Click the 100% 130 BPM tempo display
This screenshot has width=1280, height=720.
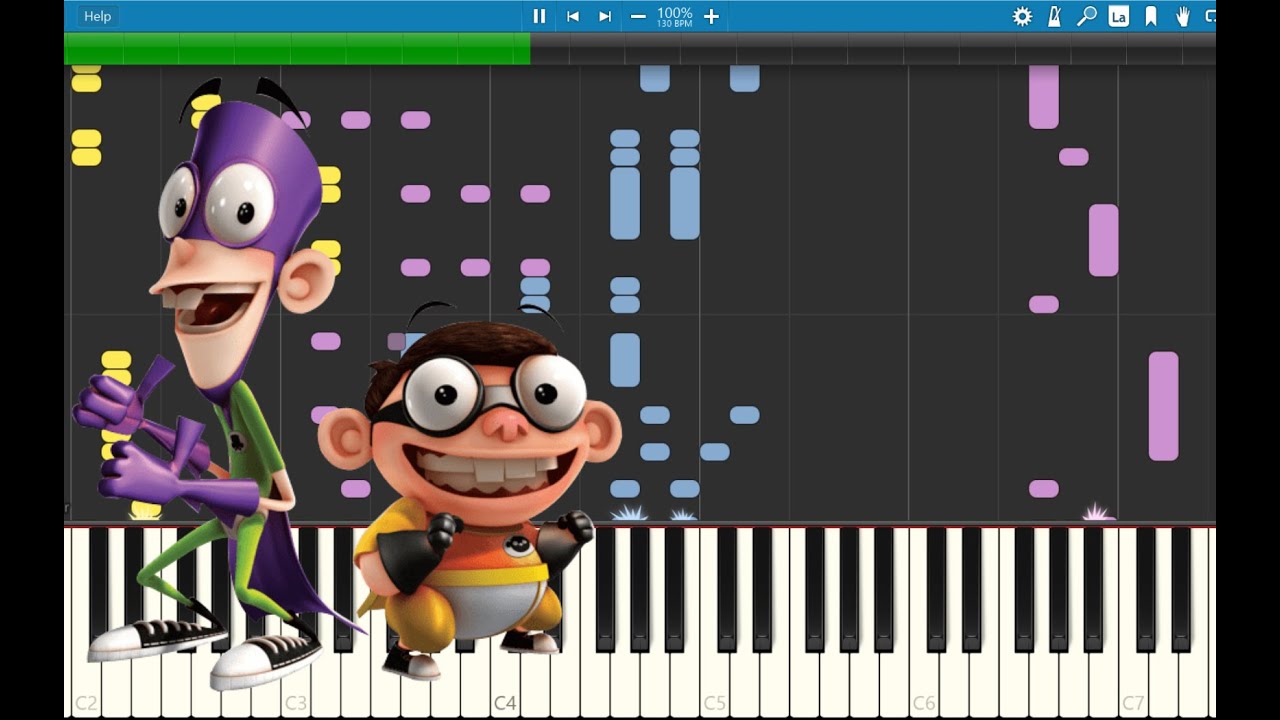pyautogui.click(x=675, y=16)
